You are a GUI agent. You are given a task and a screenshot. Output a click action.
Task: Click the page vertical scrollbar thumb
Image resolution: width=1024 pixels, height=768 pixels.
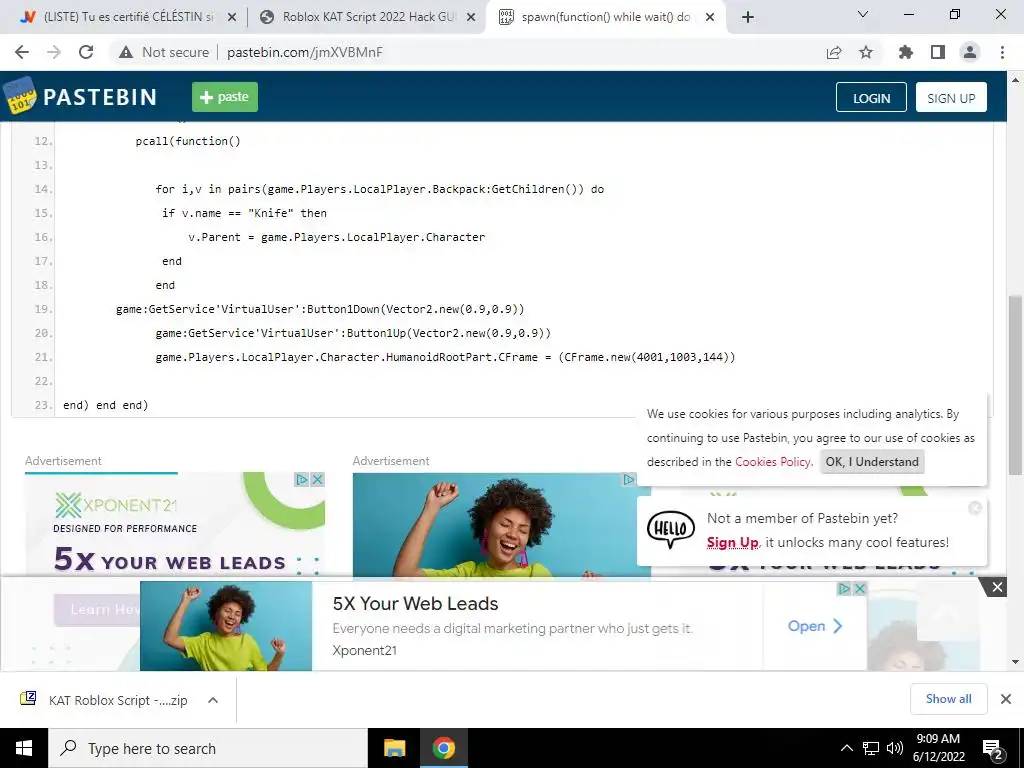click(x=1015, y=385)
